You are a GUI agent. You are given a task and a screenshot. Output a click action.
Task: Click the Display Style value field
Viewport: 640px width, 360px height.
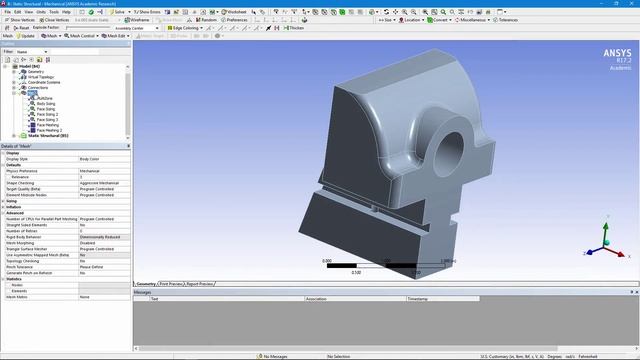pyautogui.click(x=104, y=159)
